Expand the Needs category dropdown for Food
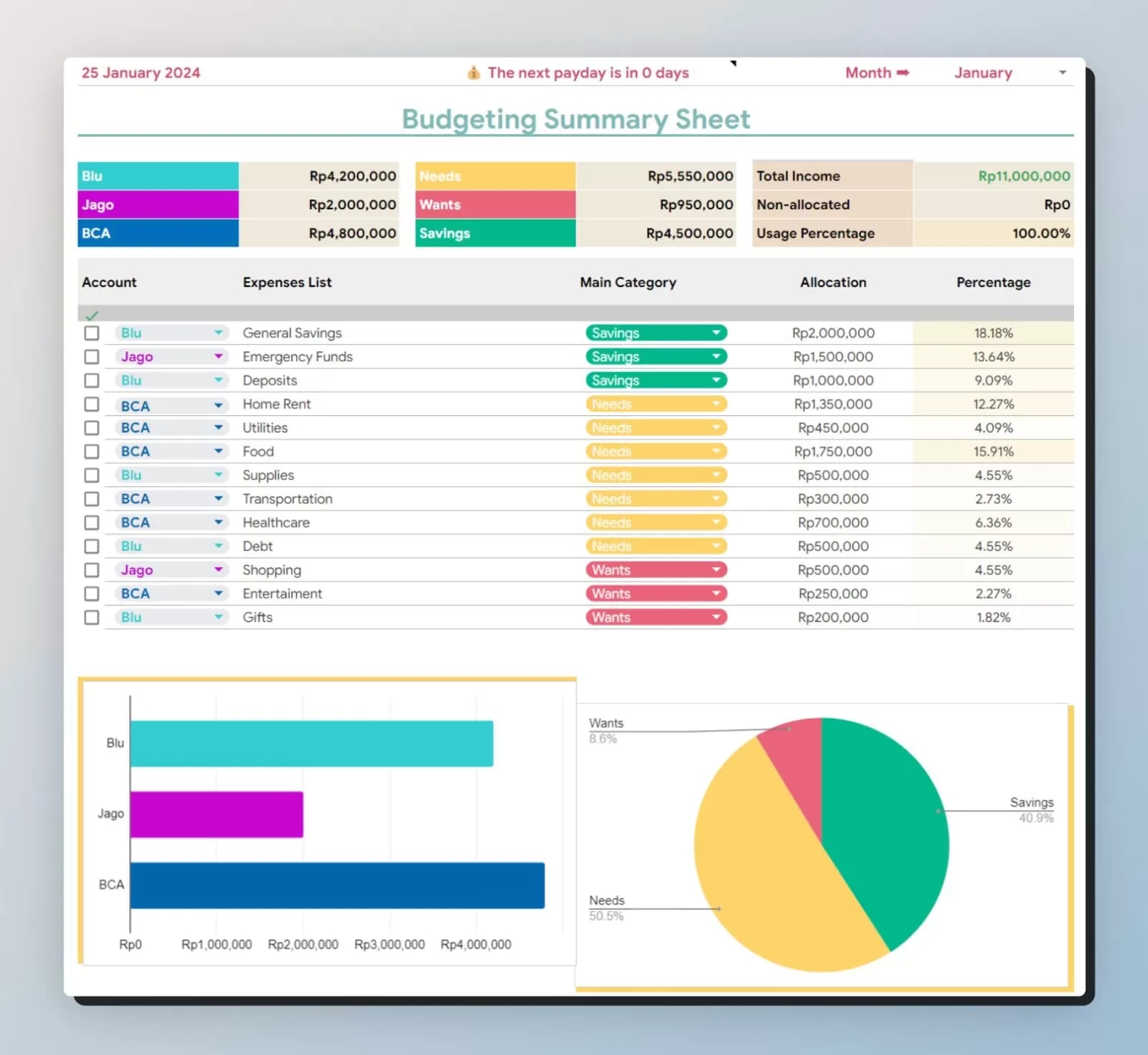Image resolution: width=1148 pixels, height=1055 pixels. (715, 451)
